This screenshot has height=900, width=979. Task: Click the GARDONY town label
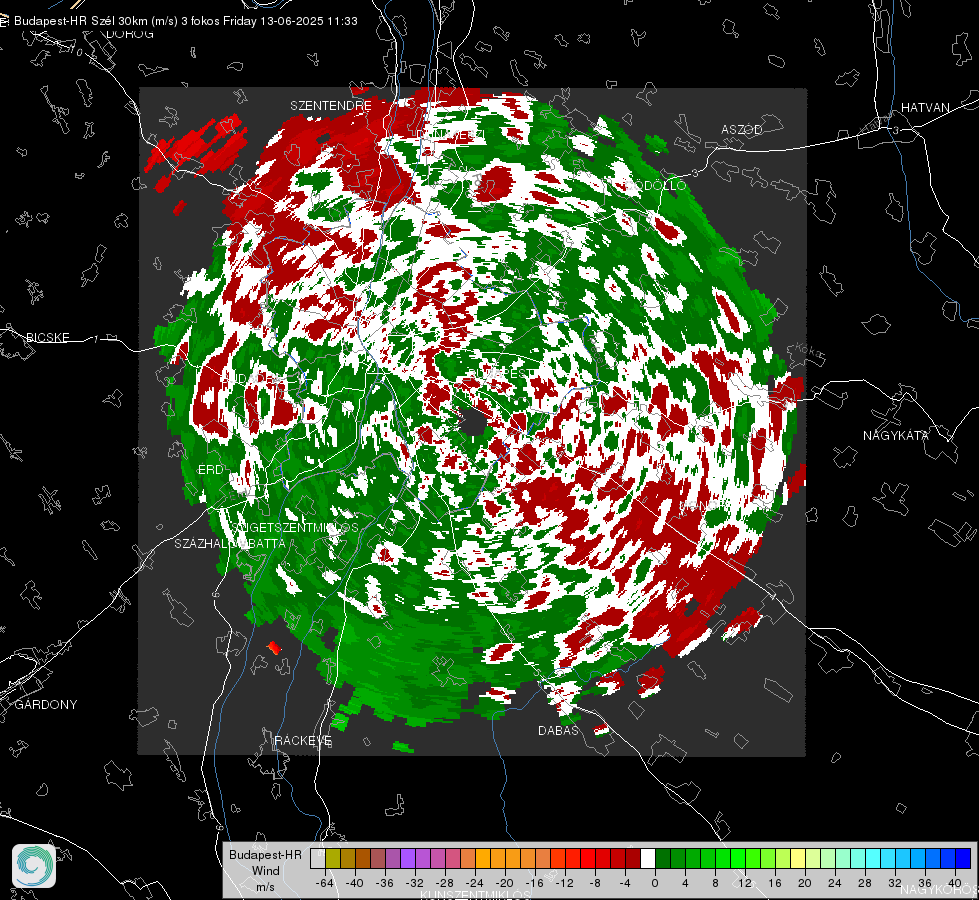(x=46, y=705)
